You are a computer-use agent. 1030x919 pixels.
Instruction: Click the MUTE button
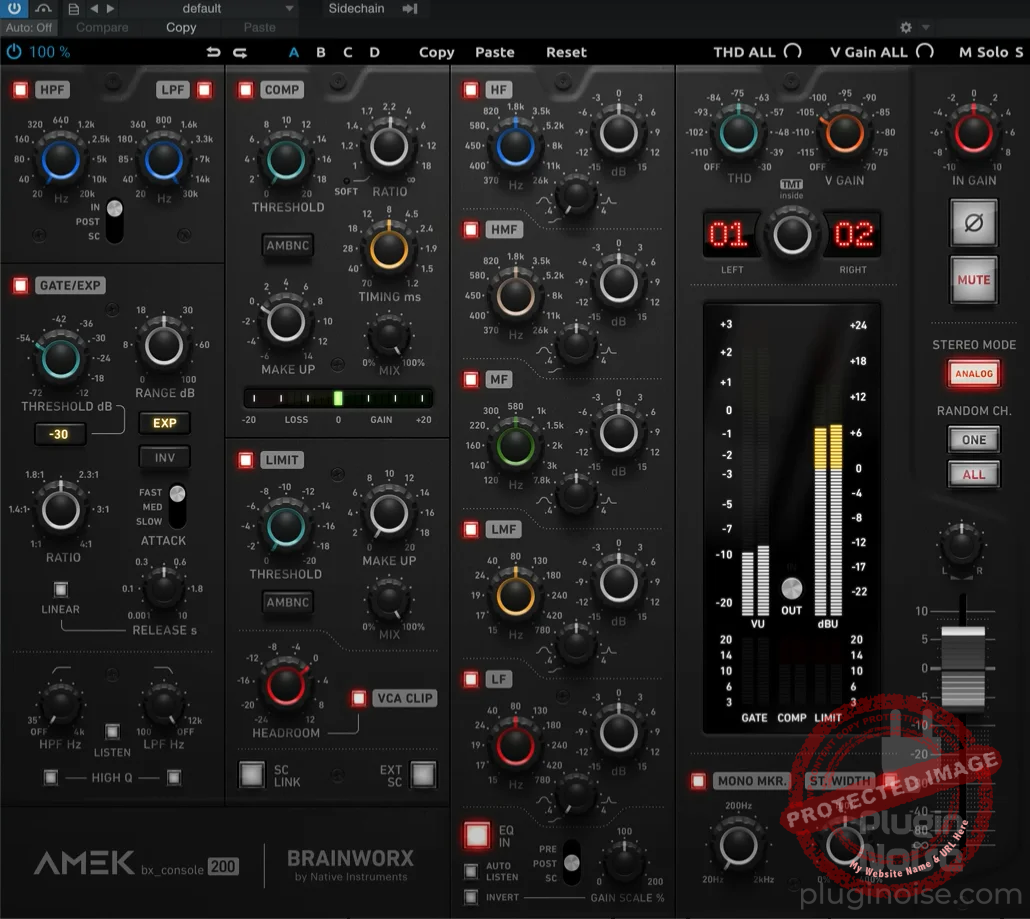pyautogui.click(x=974, y=279)
